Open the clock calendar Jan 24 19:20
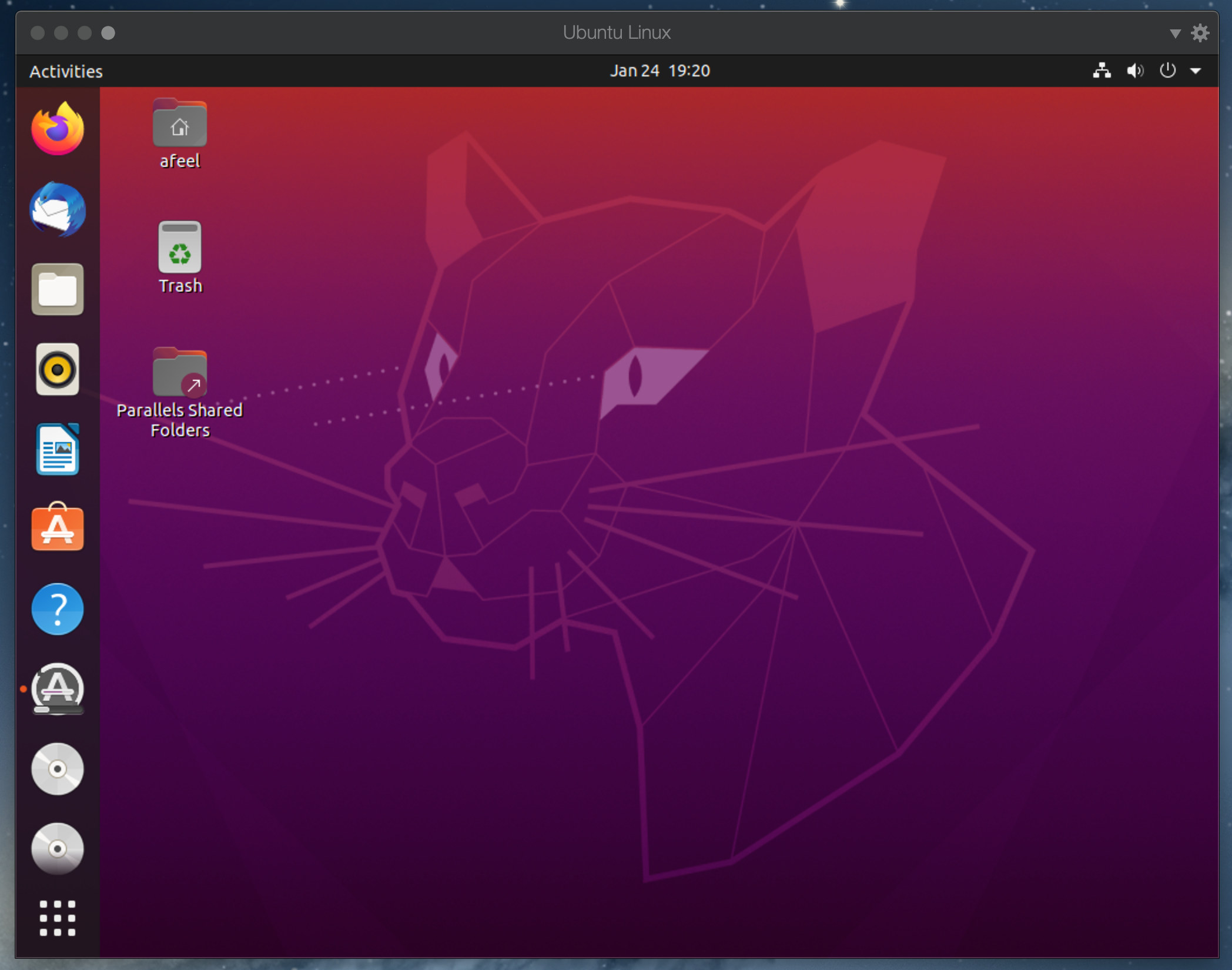 tap(659, 71)
